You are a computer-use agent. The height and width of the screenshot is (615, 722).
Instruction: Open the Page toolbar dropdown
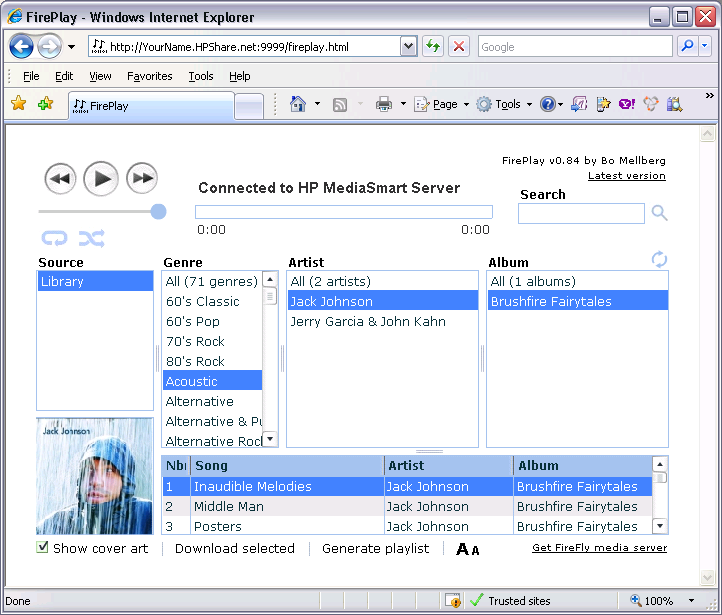click(x=442, y=104)
